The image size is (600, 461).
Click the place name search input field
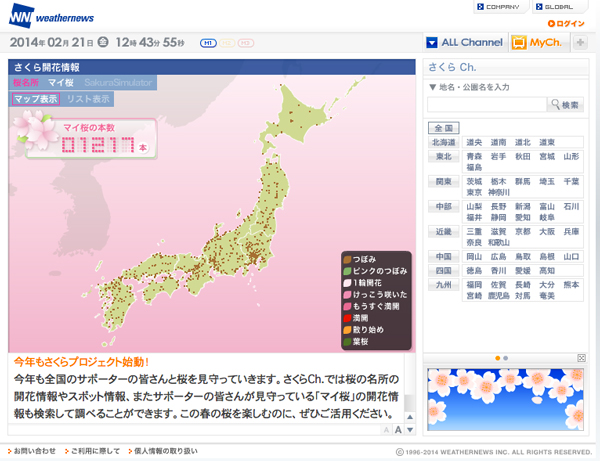487,104
